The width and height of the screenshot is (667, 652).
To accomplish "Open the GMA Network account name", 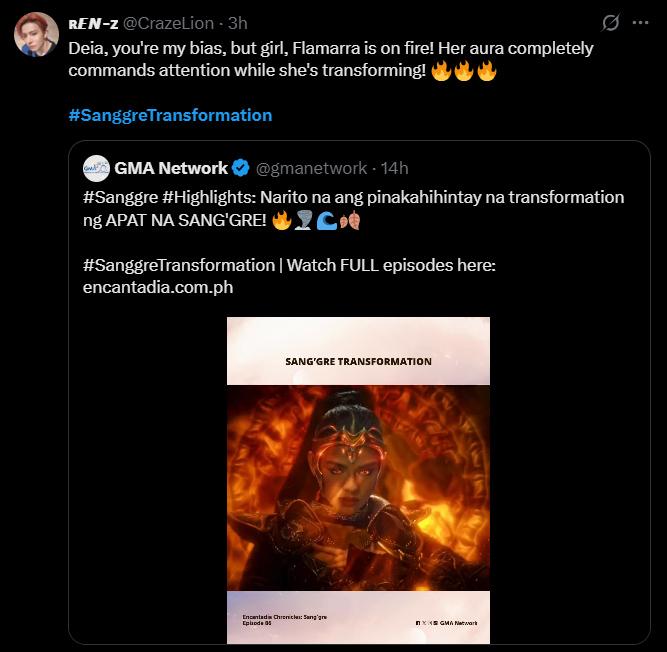I will click(171, 168).
